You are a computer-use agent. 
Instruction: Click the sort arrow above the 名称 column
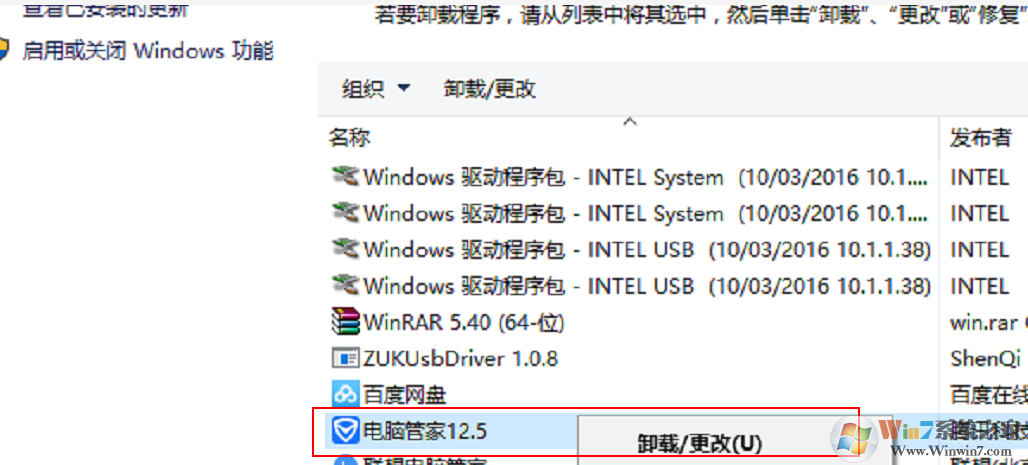[x=630, y=122]
